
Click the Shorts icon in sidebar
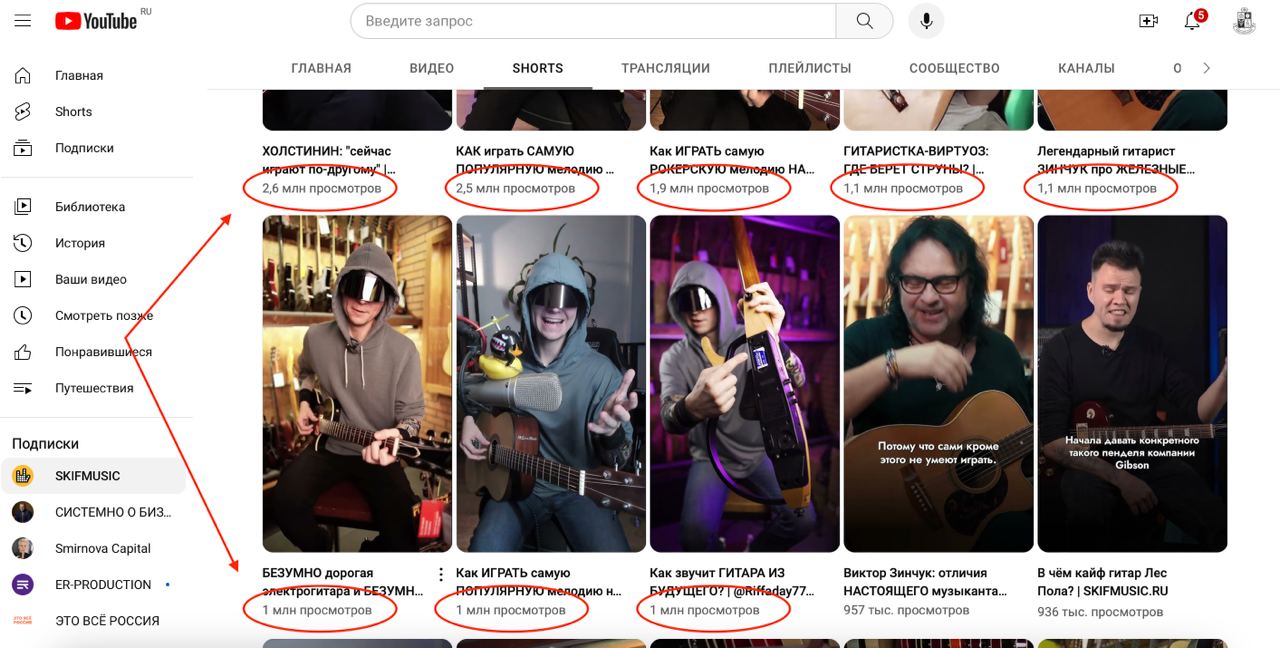click(x=22, y=111)
